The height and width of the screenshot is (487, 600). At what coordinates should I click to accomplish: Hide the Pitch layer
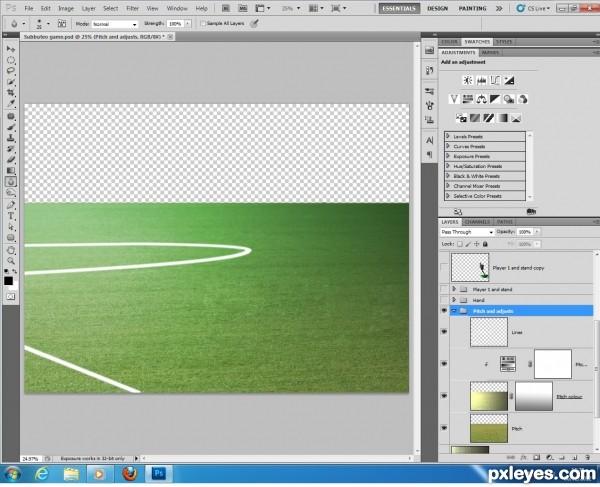point(444,428)
